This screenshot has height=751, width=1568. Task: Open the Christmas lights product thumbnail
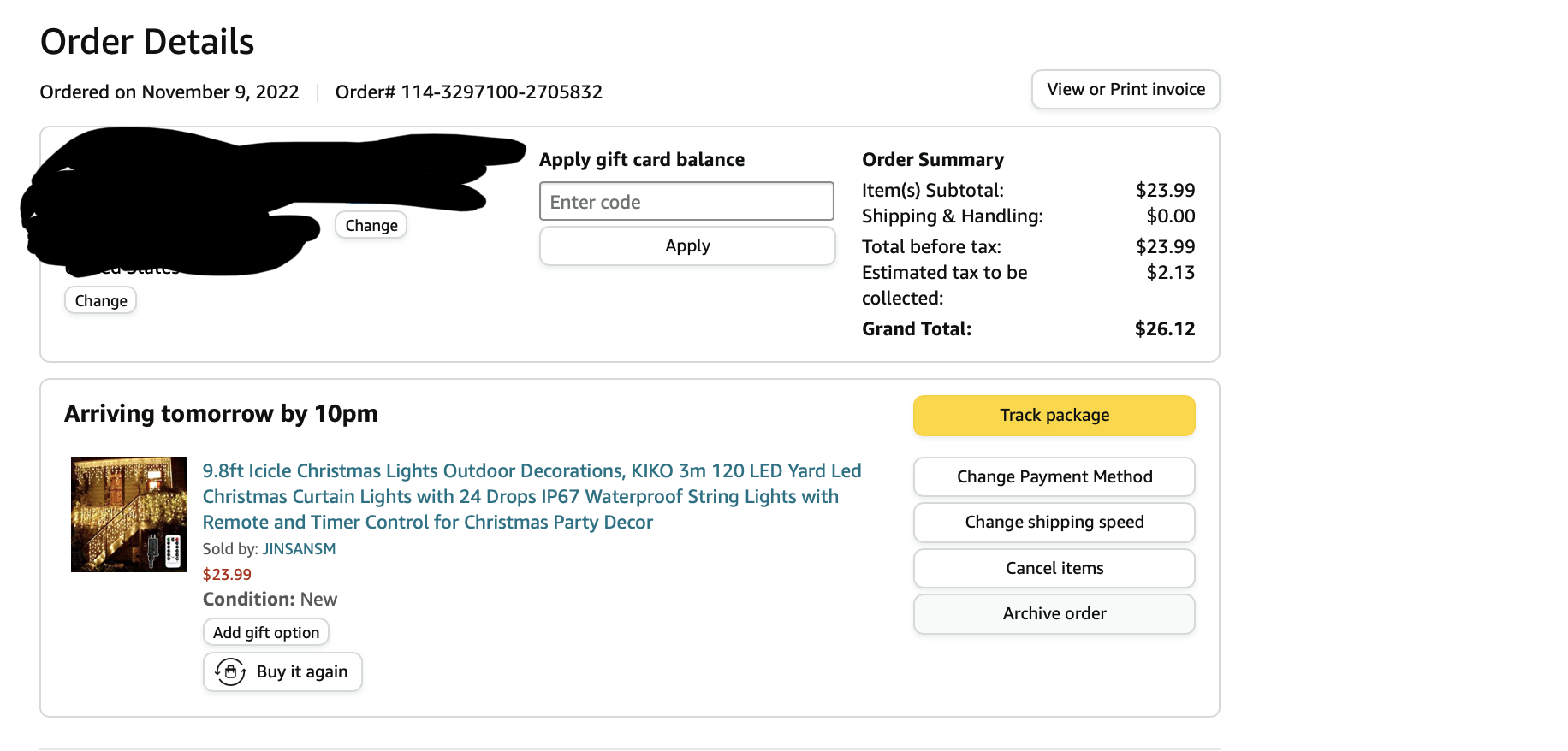point(128,514)
